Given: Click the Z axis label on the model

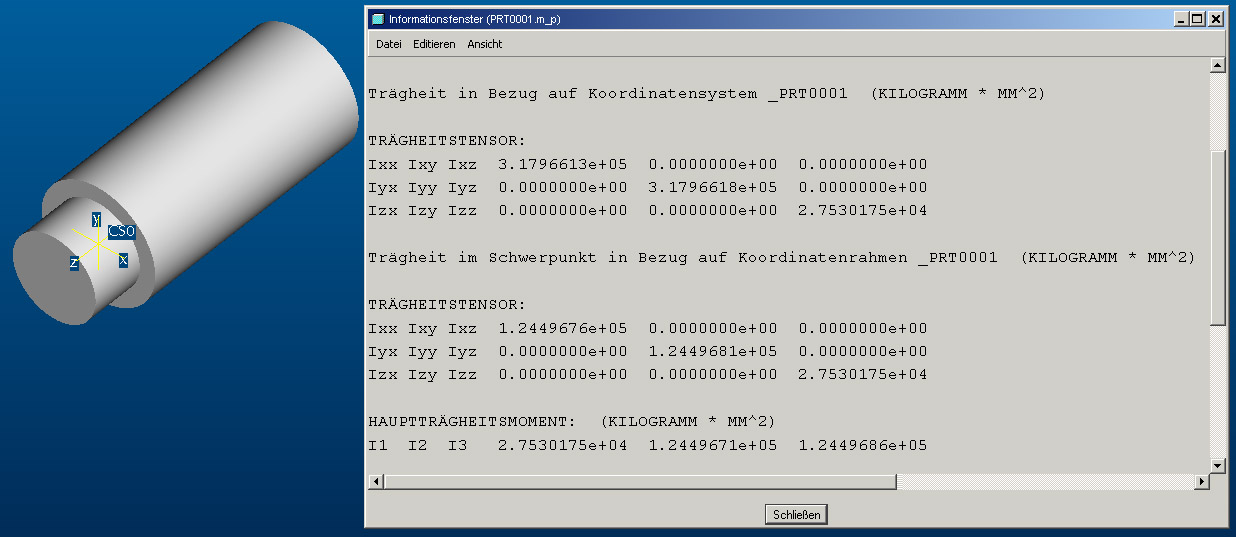Looking at the screenshot, I should [x=74, y=263].
